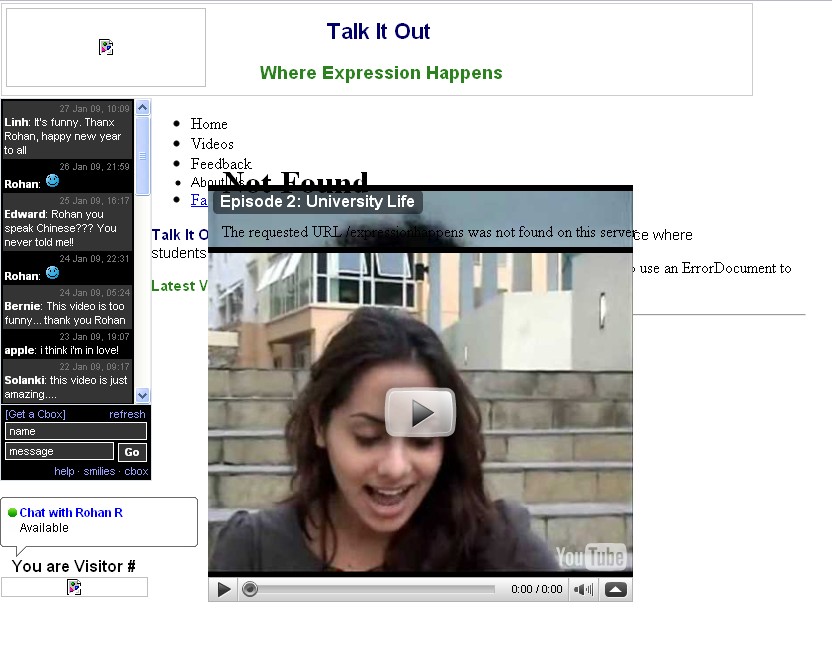
Task: Start a chat with Rohan R
Action: click(71, 512)
